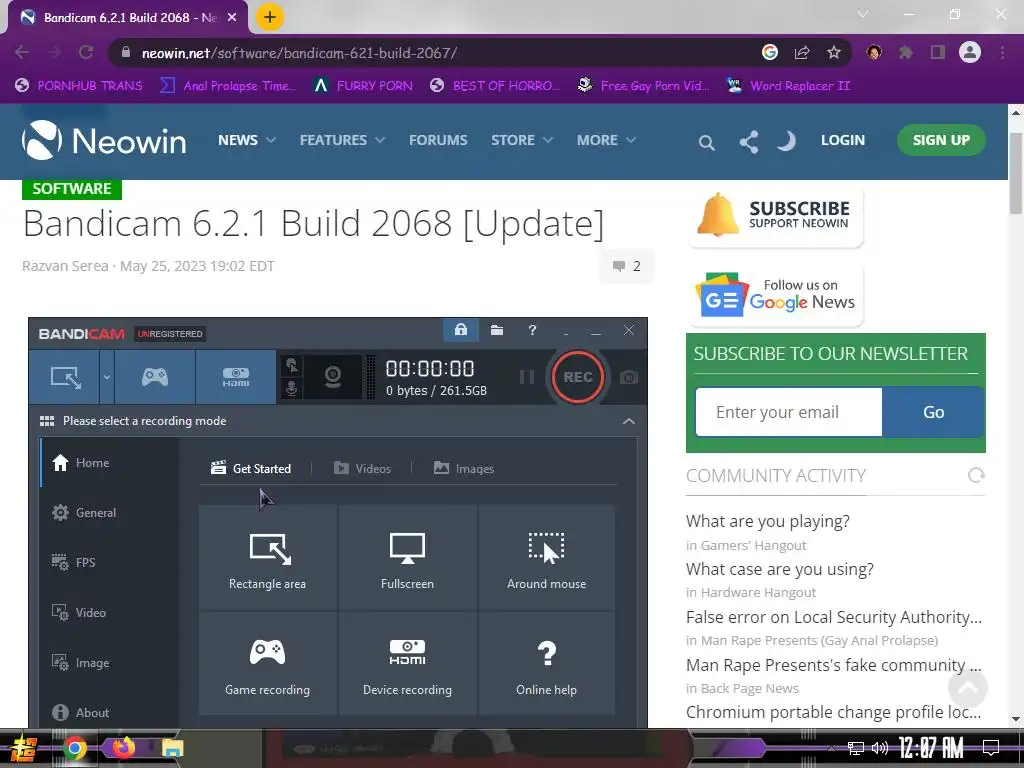Expand the NEWS menu

pos(247,140)
